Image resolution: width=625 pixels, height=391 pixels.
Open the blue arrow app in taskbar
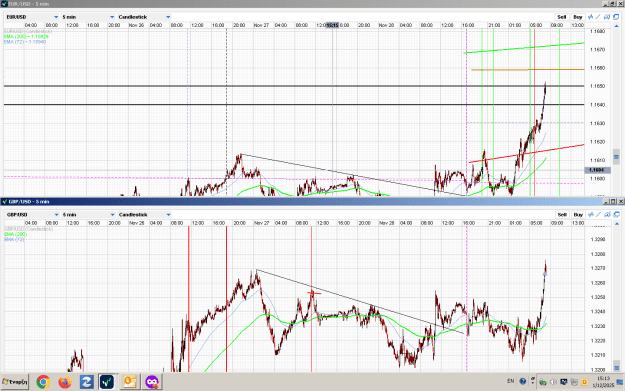tap(86, 382)
